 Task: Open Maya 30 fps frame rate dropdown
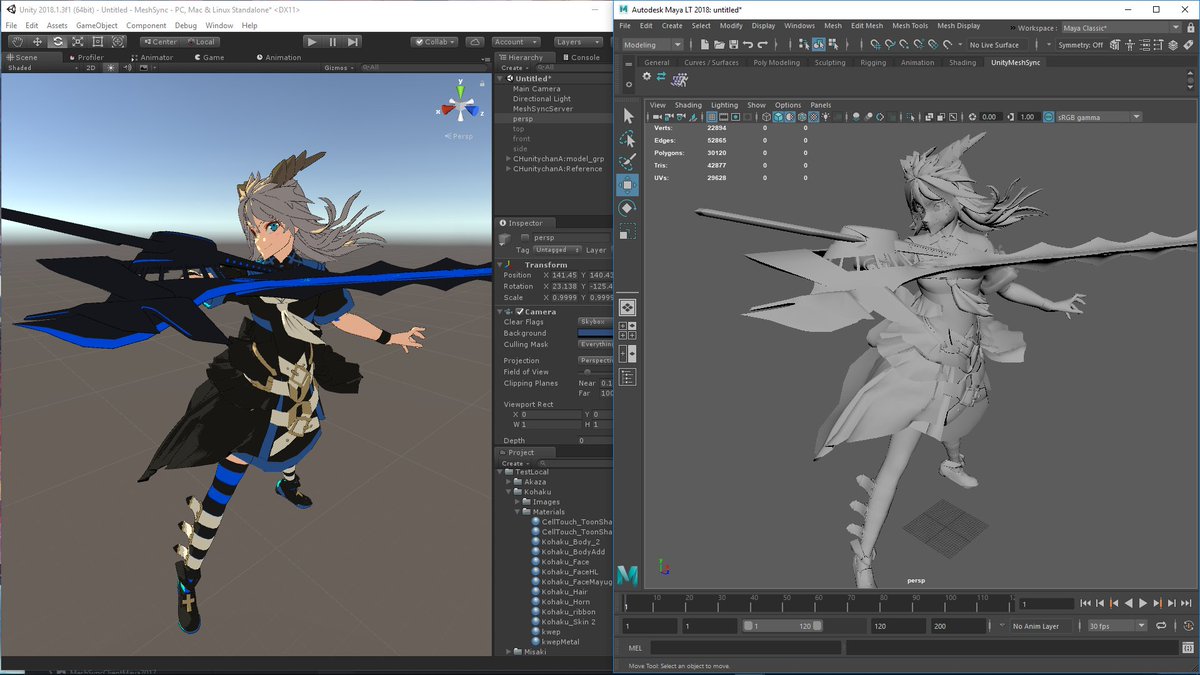[1116, 626]
